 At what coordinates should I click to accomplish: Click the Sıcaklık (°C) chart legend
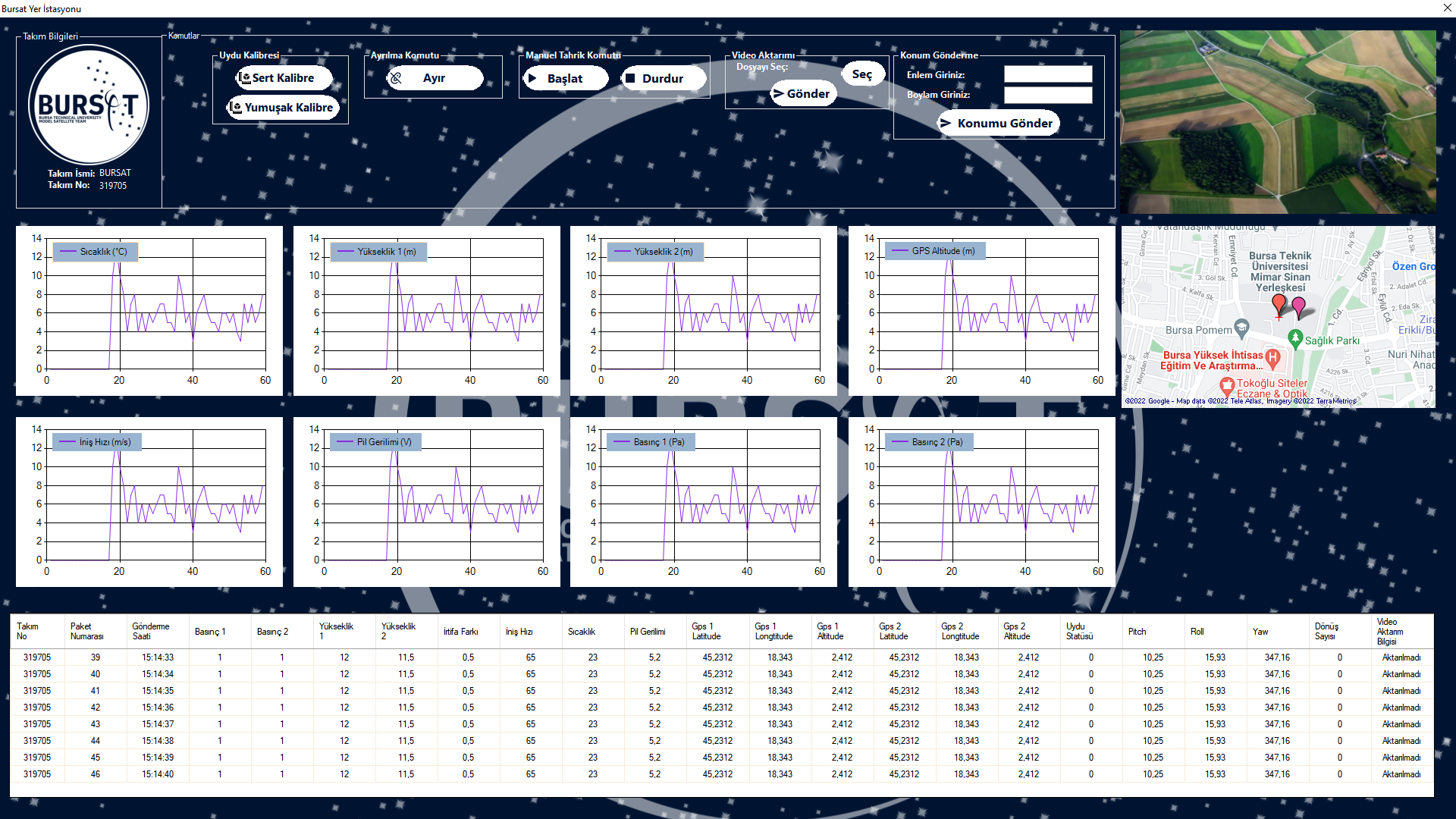pos(95,252)
